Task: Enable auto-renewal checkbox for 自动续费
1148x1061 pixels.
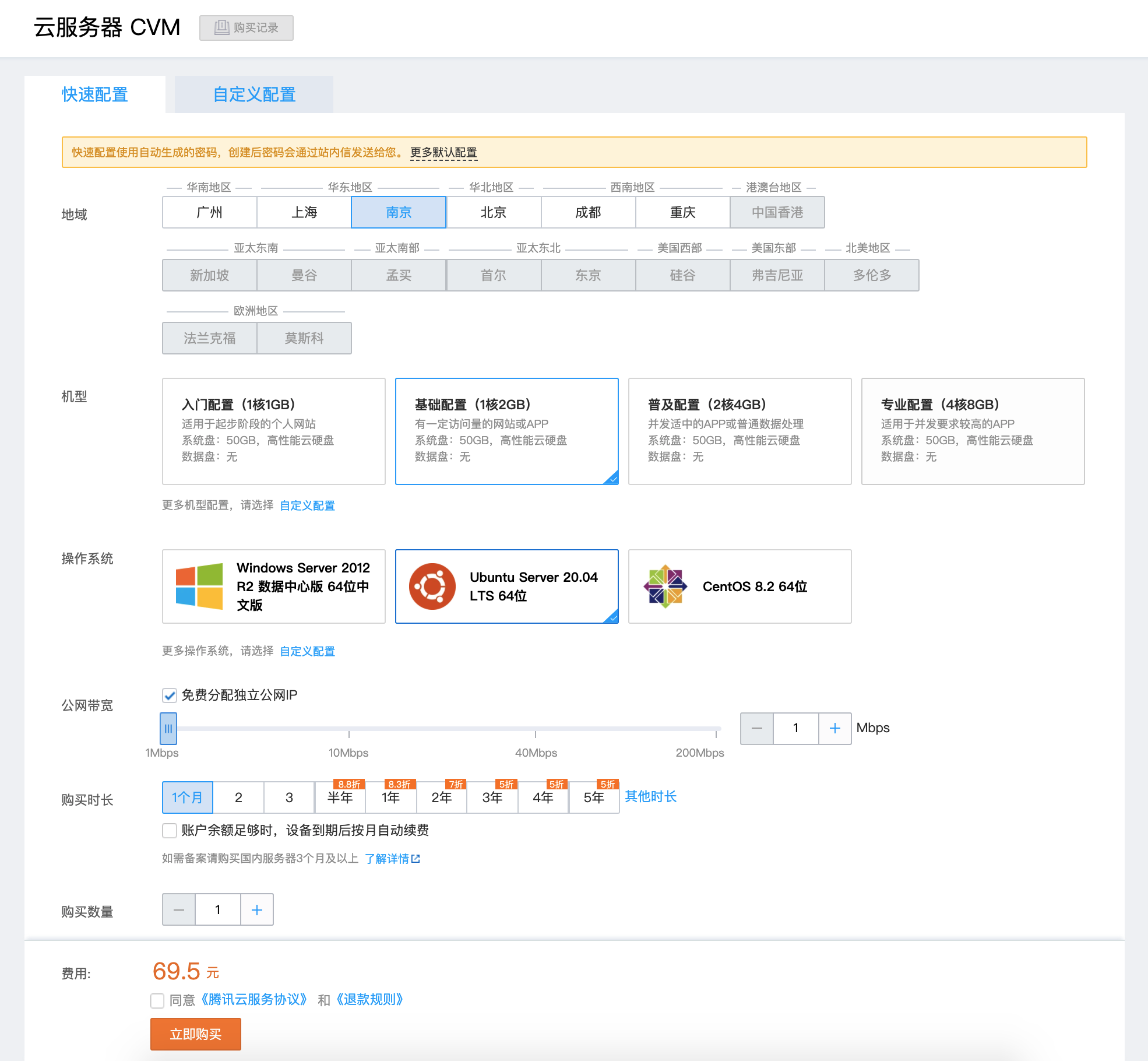Action: pyautogui.click(x=170, y=830)
